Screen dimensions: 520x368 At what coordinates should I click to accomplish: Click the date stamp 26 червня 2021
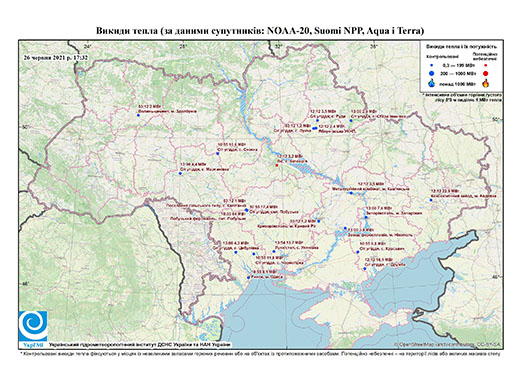coord(55,57)
